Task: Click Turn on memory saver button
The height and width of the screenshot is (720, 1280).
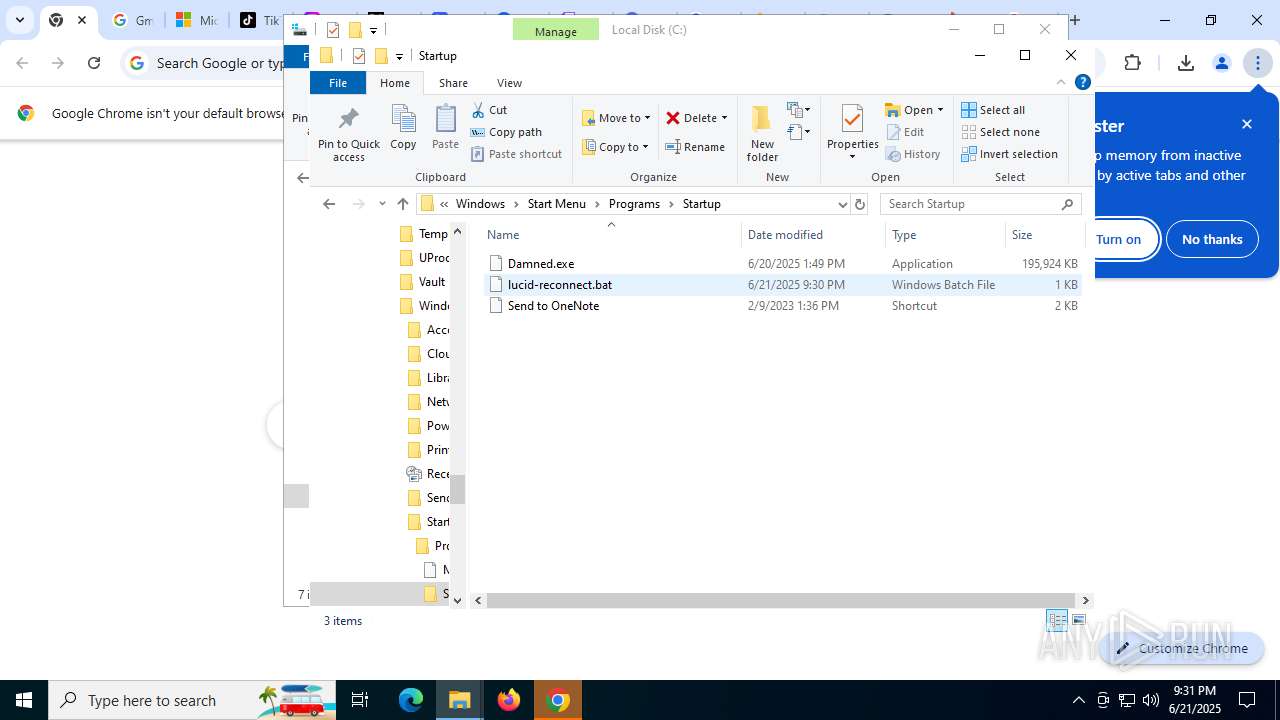Action: 1118,239
